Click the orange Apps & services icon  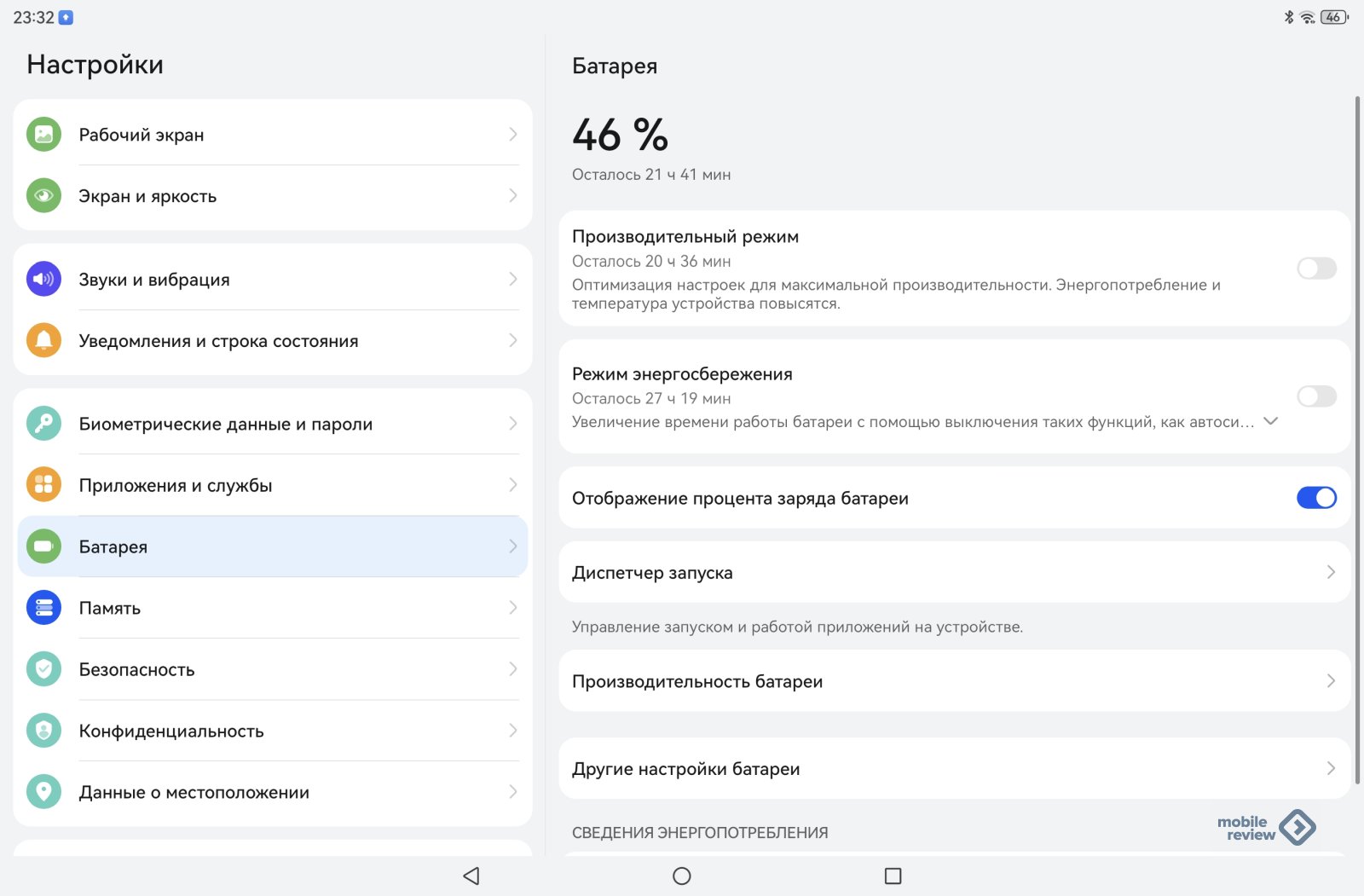click(43, 485)
